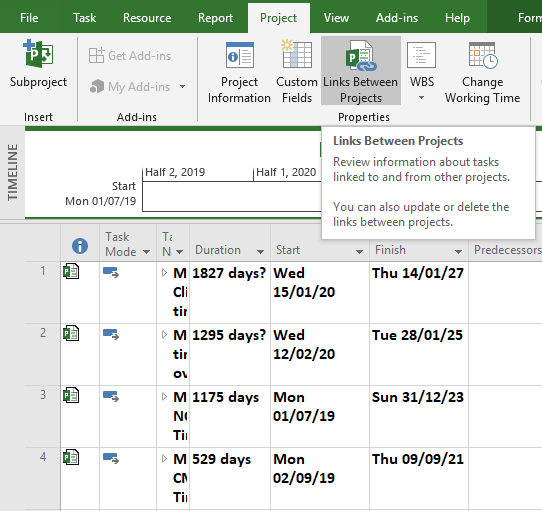Select the Mon 02/09/19 start cell
The width and height of the screenshot is (542, 511).
[x=320, y=479]
